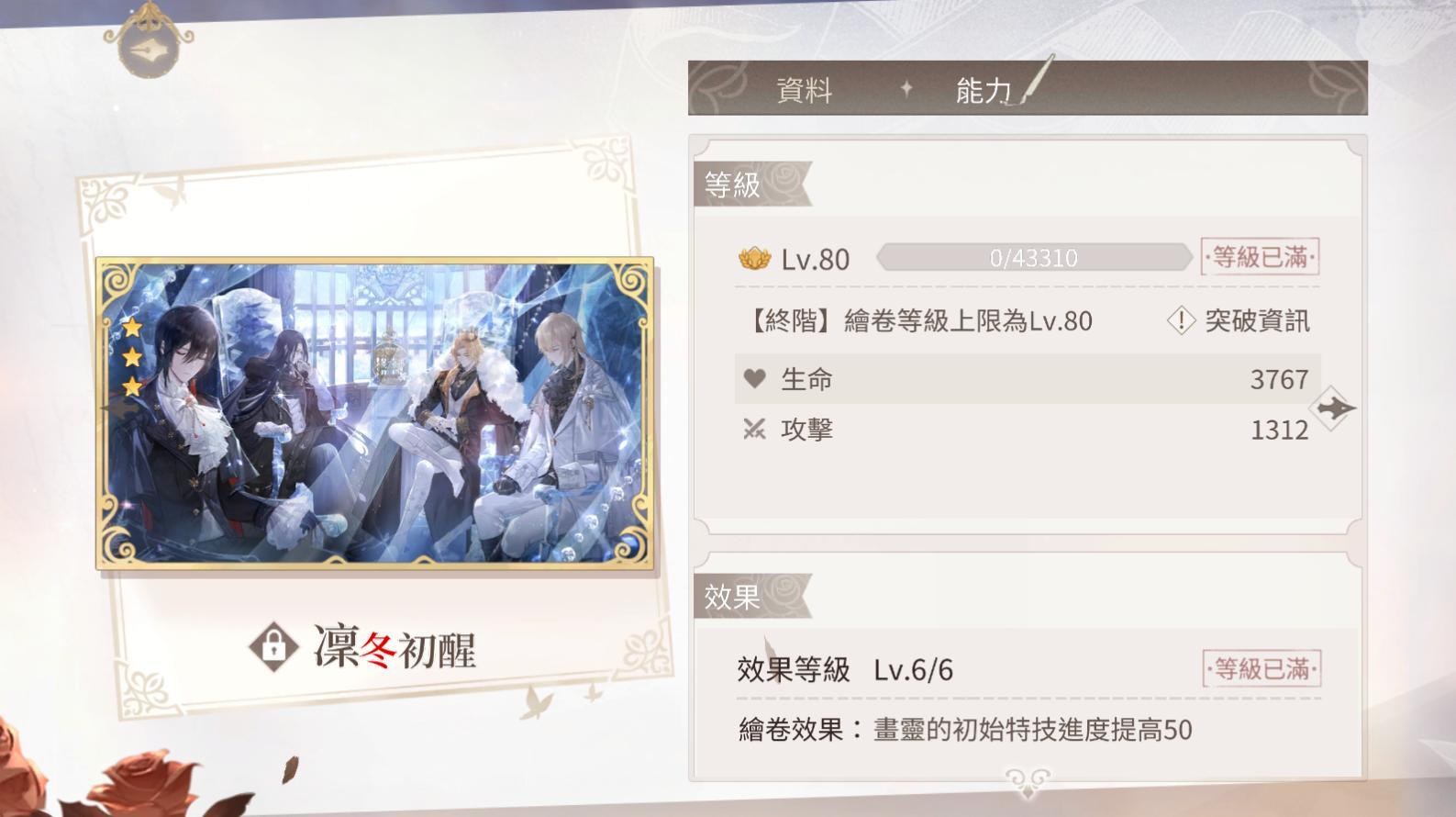Open the 突破資訊 exclamation info icon
The image size is (1456, 817).
pyautogui.click(x=1181, y=320)
